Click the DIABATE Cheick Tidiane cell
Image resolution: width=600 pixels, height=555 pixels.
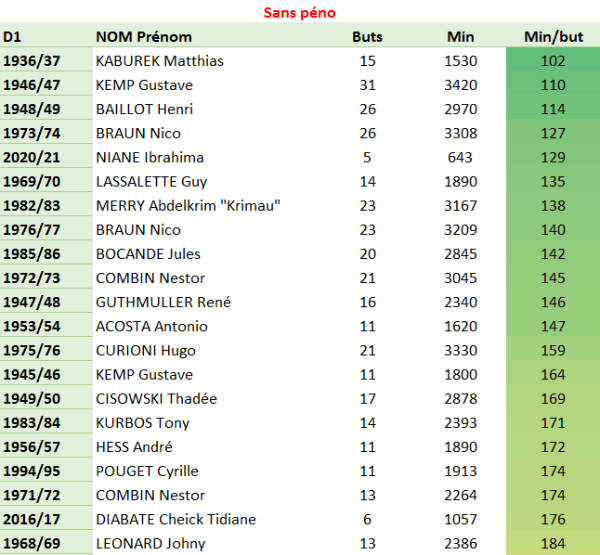pos(175,519)
